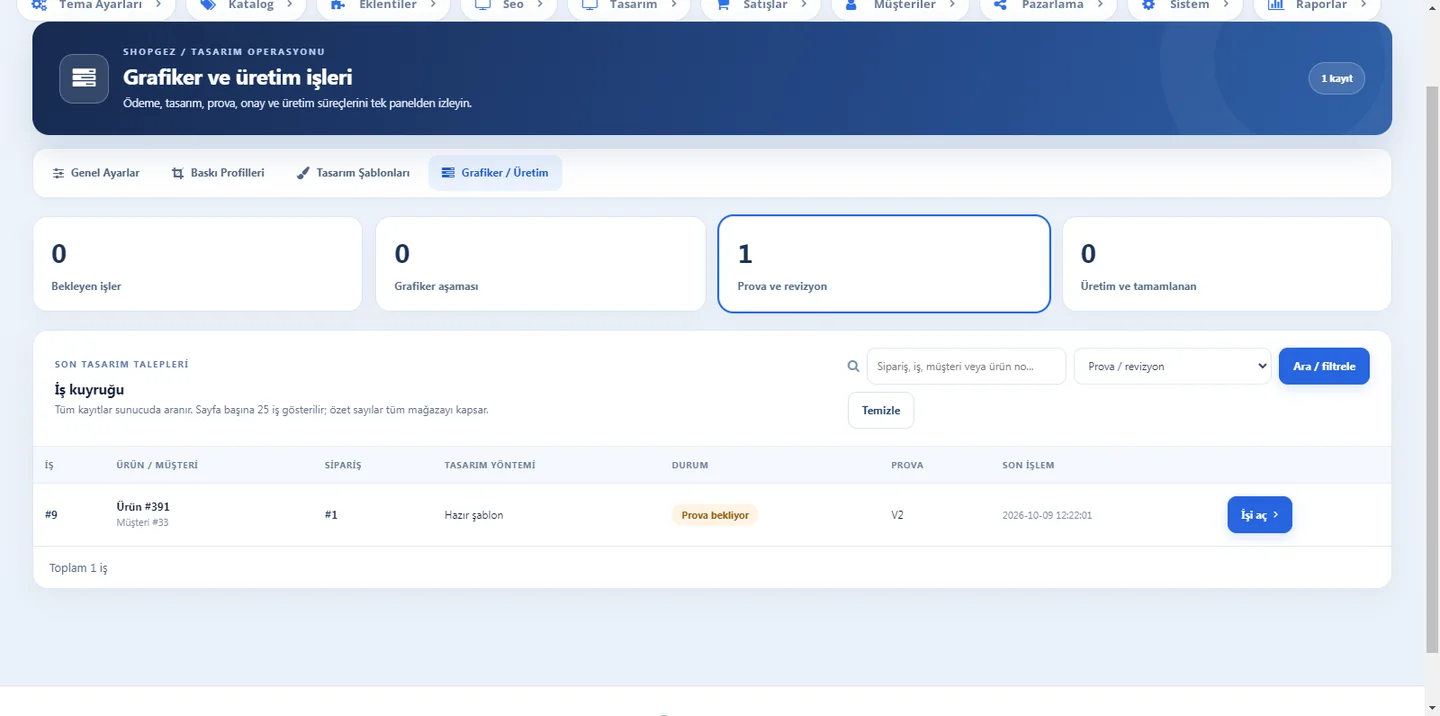
Task: Click the header panel list icon
Action: [x=84, y=78]
